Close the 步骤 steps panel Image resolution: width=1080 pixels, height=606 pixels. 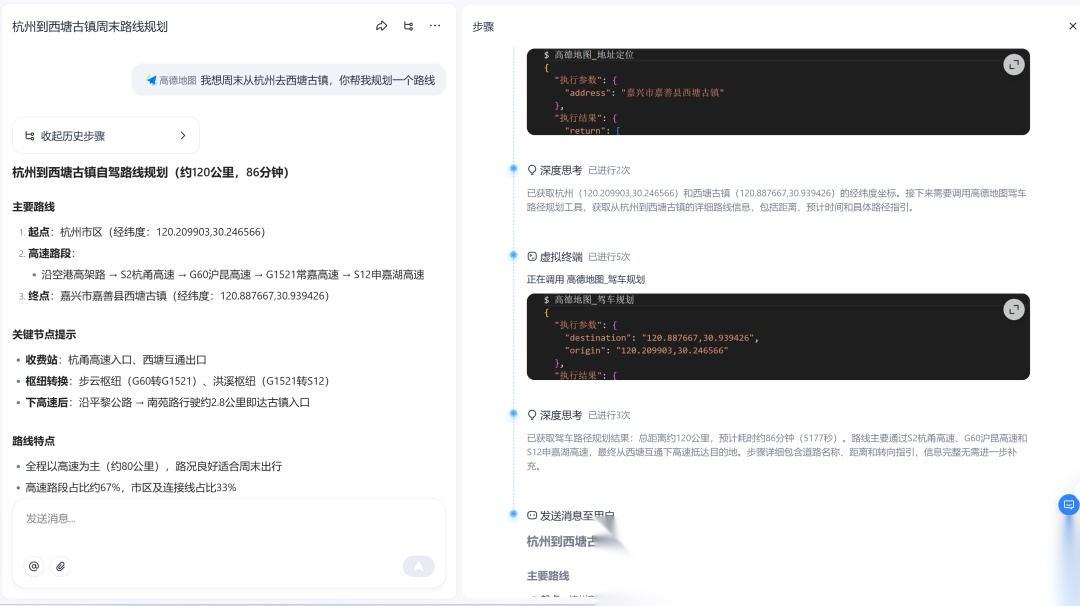coord(1072,26)
